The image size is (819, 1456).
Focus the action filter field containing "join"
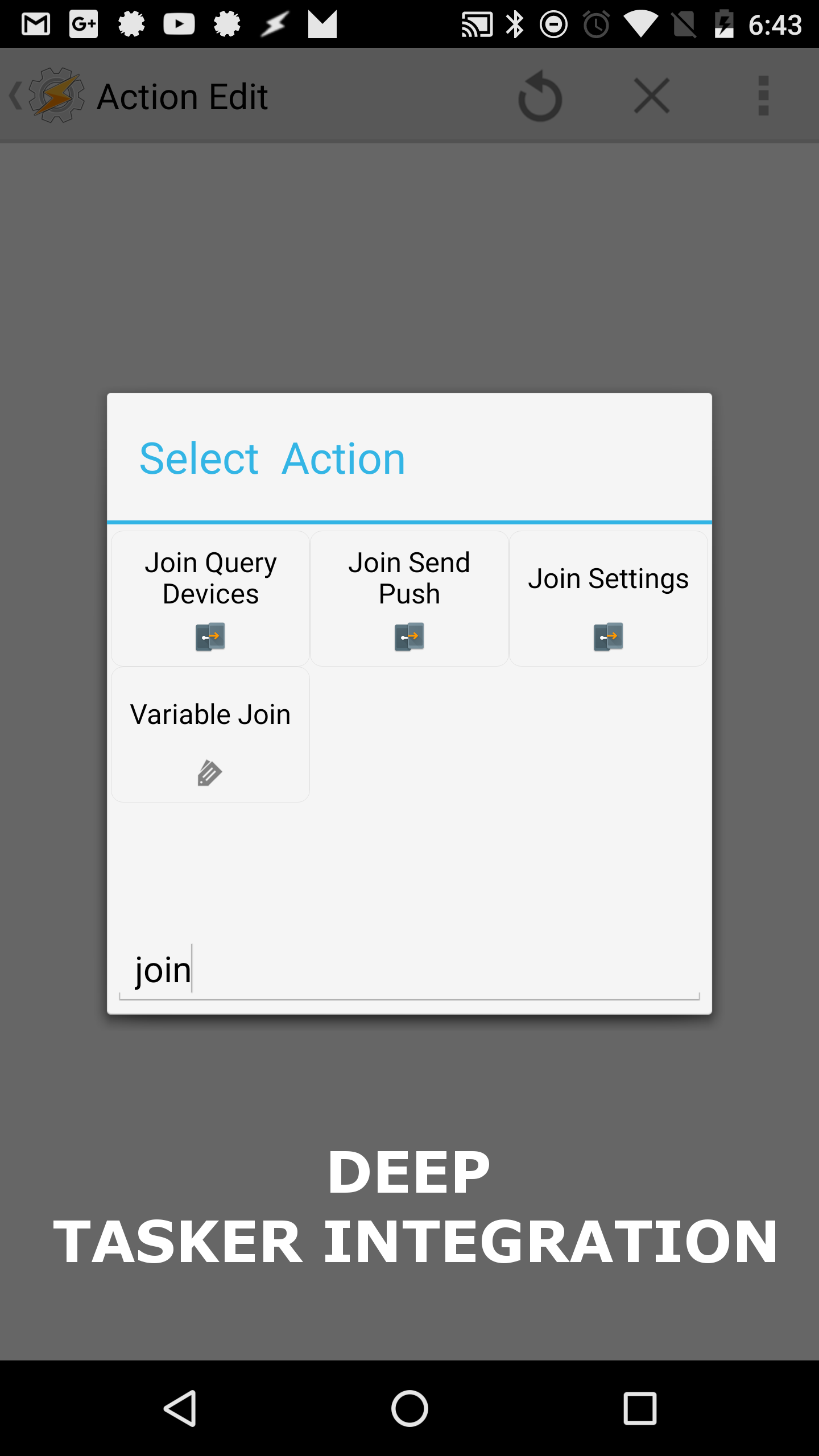coord(409,971)
